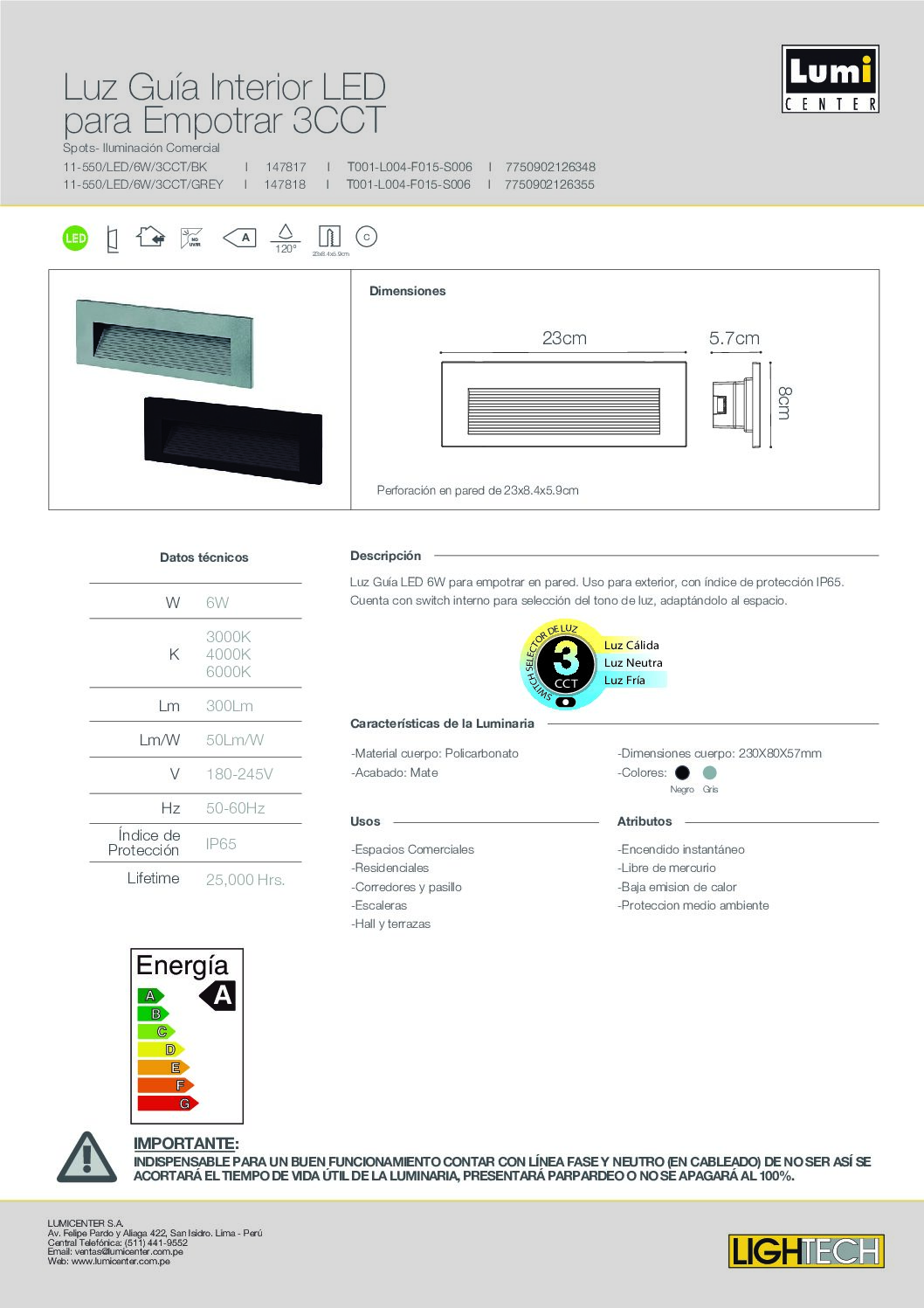924x1308 pixels.
Task: Click "Perforación en pared de 23x8.4x5.9cm"
Action: [478, 490]
